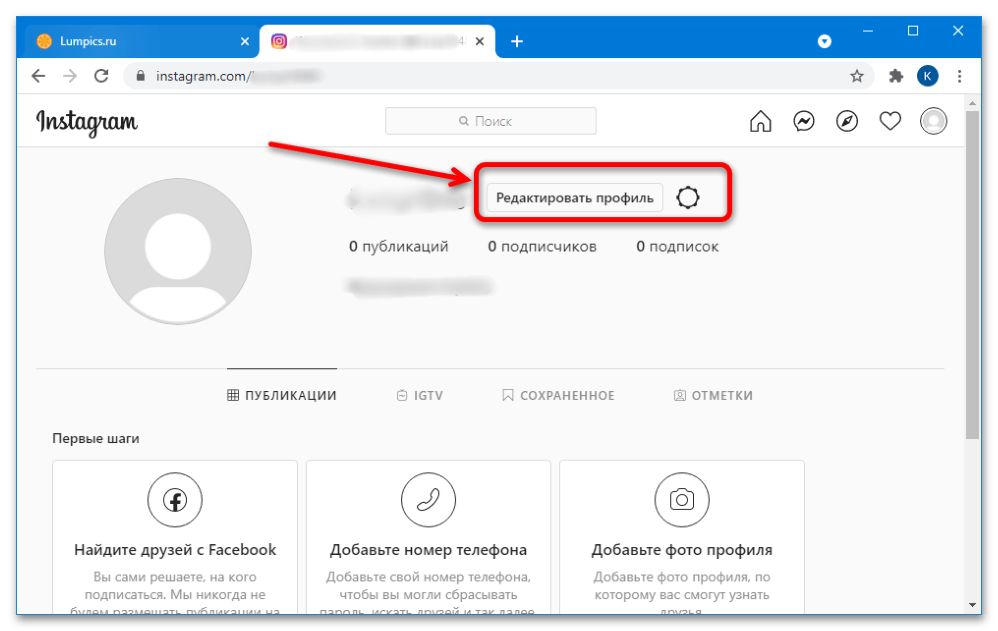Viewport: 998px width, 631px height.
Task: Click the Facebook icon in first card
Action: [x=174, y=499]
